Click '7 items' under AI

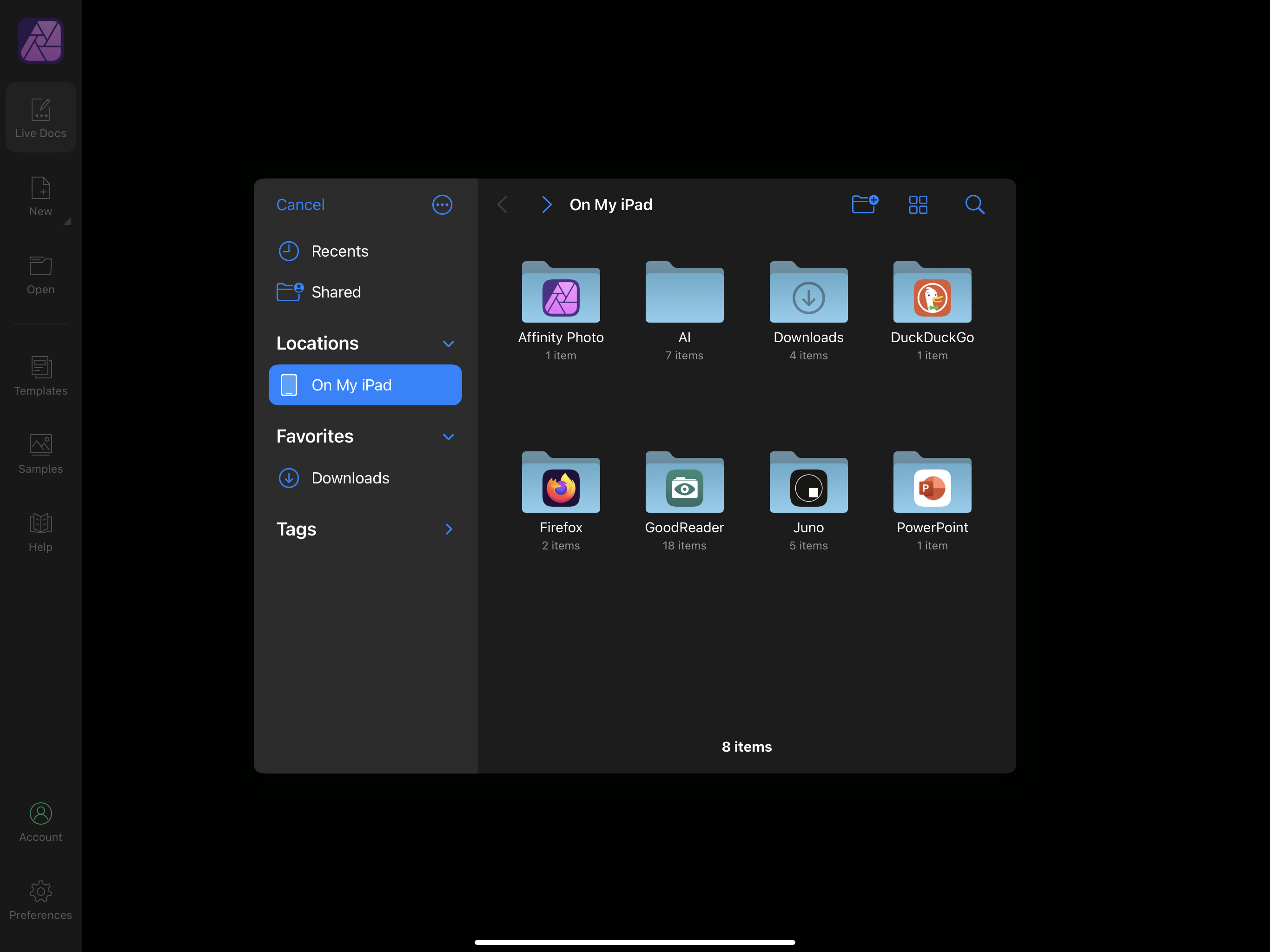pos(684,356)
